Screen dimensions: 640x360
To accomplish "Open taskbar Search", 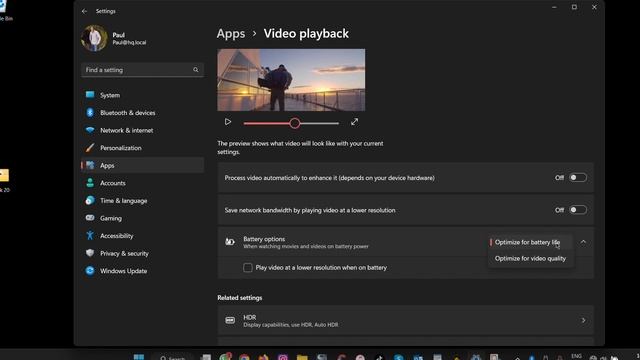I will (173, 358).
